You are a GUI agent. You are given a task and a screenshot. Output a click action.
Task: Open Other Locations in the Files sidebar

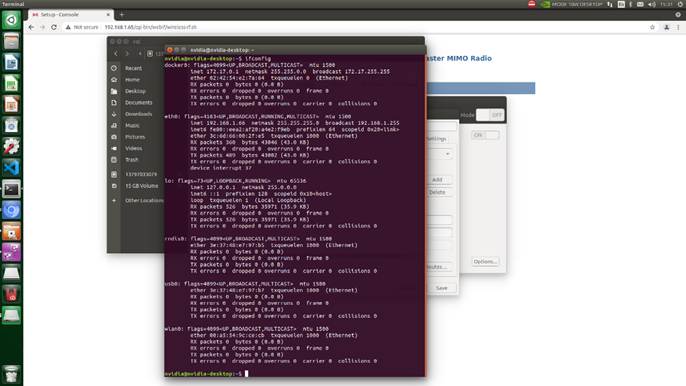click(144, 200)
